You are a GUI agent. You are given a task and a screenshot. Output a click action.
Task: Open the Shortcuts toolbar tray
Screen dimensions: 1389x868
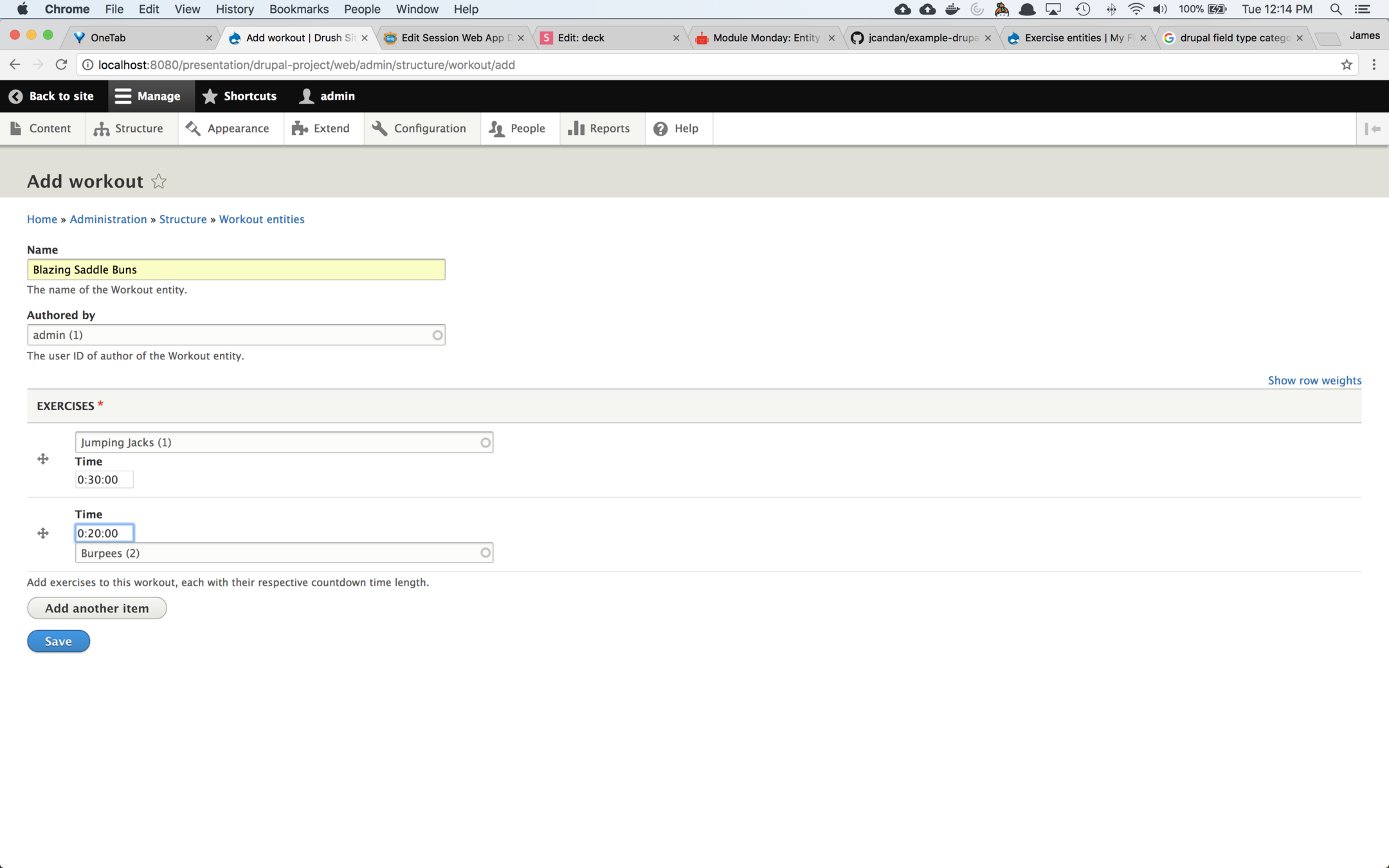click(239, 96)
